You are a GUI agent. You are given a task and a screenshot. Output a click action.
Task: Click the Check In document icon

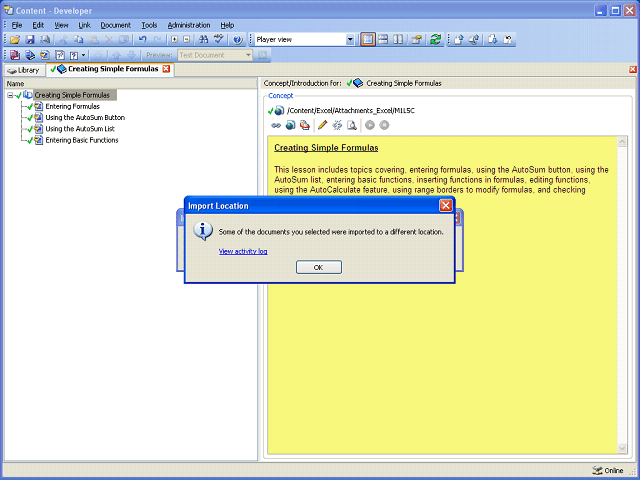click(459, 40)
